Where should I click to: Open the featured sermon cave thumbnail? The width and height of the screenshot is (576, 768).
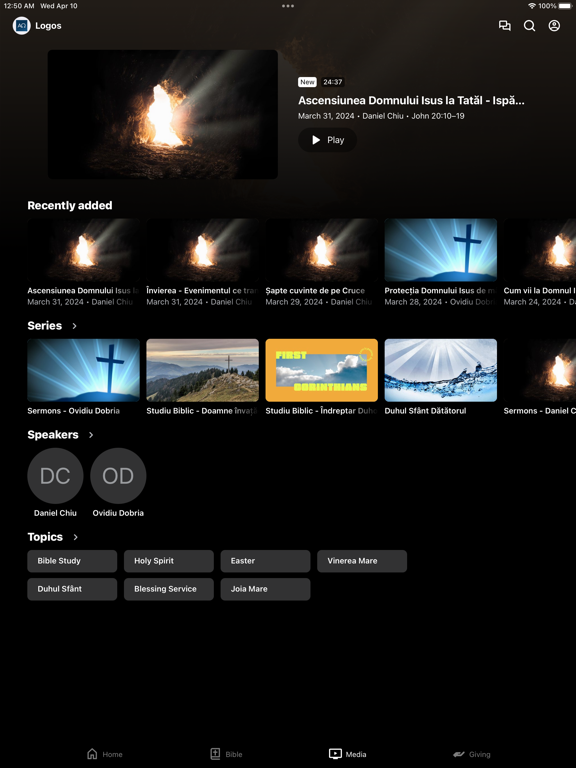163,115
